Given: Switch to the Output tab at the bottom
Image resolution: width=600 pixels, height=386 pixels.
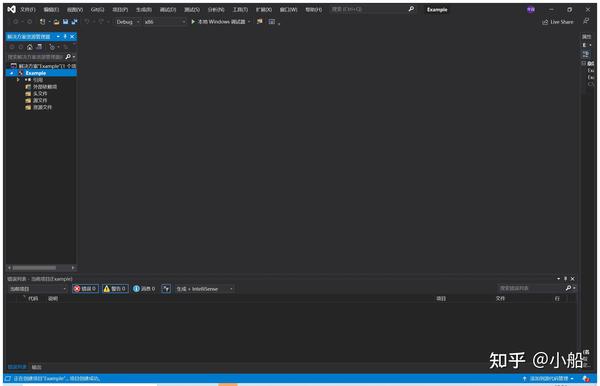Looking at the screenshot, I should point(36,367).
